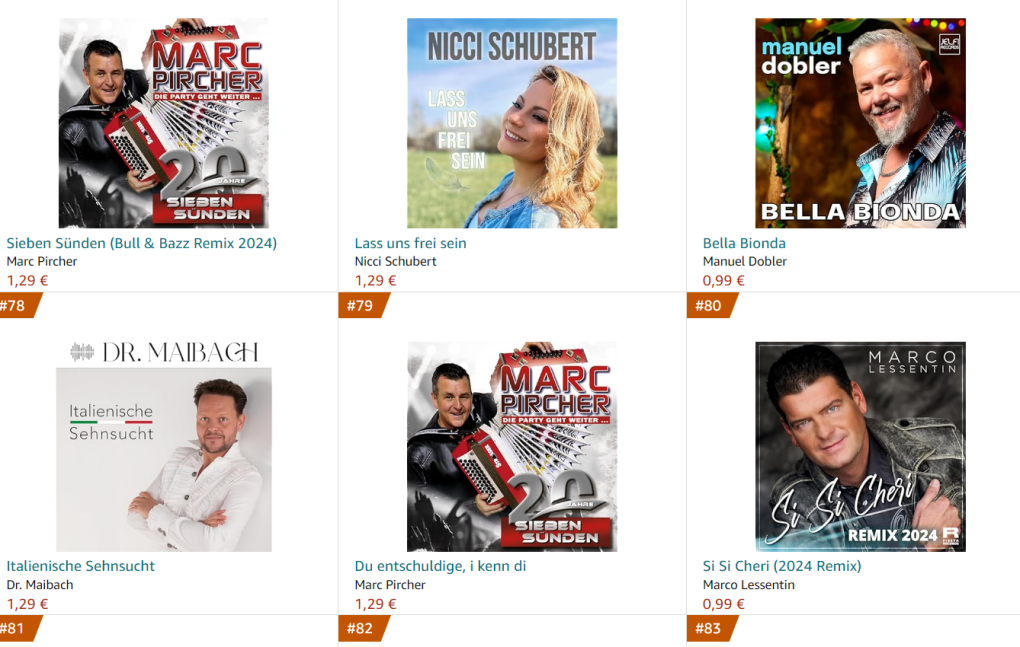Open the Dr. Maibach album cover image
Viewport: 1020px width, 647px height.
pos(164,447)
